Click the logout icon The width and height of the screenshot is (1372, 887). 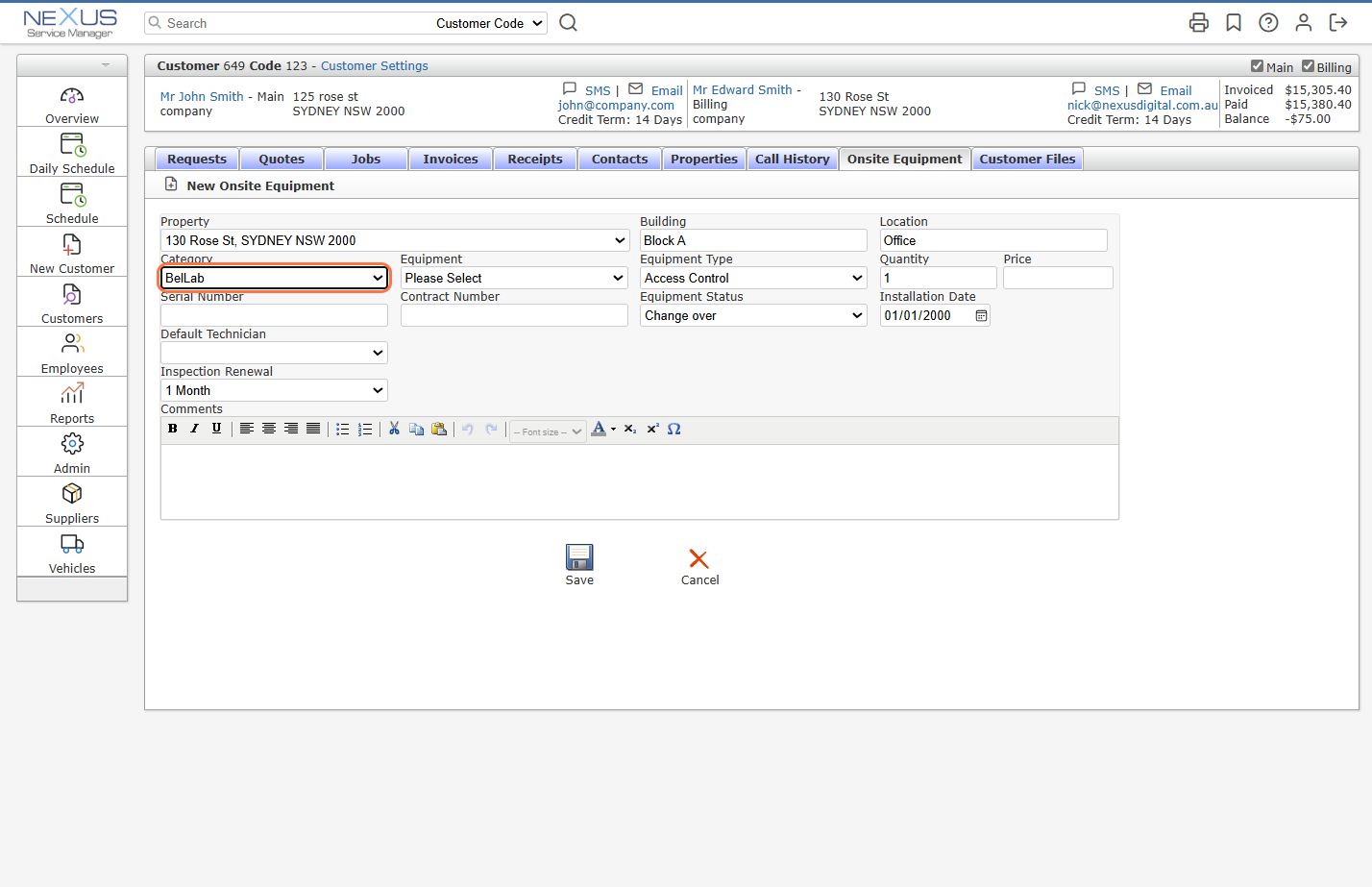point(1338,22)
